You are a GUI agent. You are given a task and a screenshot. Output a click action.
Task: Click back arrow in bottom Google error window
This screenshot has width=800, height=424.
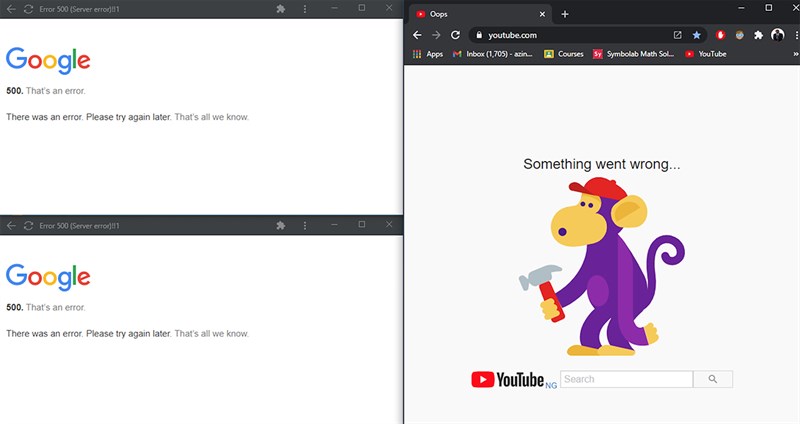[x=11, y=226]
